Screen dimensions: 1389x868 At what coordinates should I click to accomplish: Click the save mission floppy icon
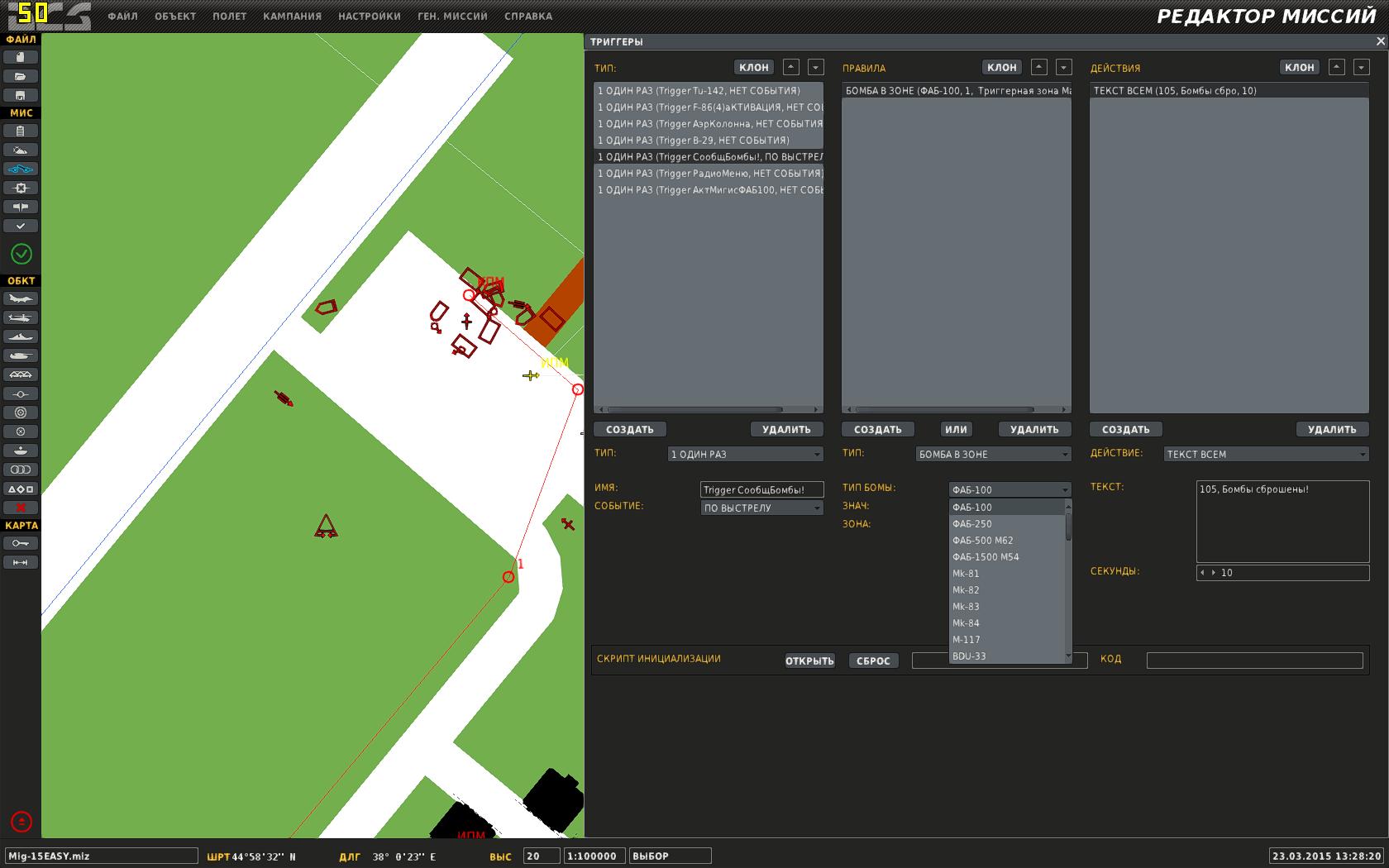(21, 95)
